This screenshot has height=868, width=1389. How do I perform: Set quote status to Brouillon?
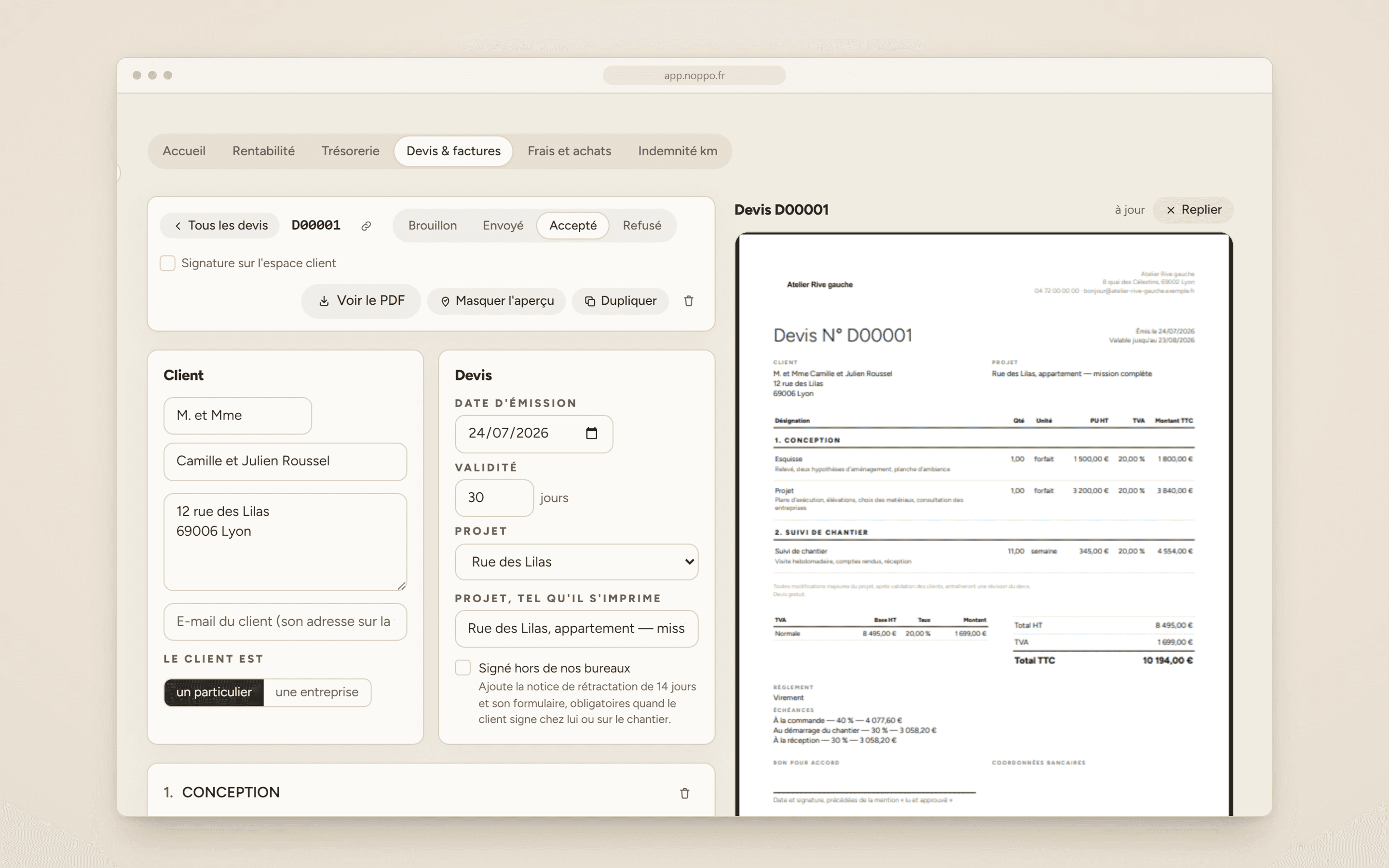tap(432, 226)
